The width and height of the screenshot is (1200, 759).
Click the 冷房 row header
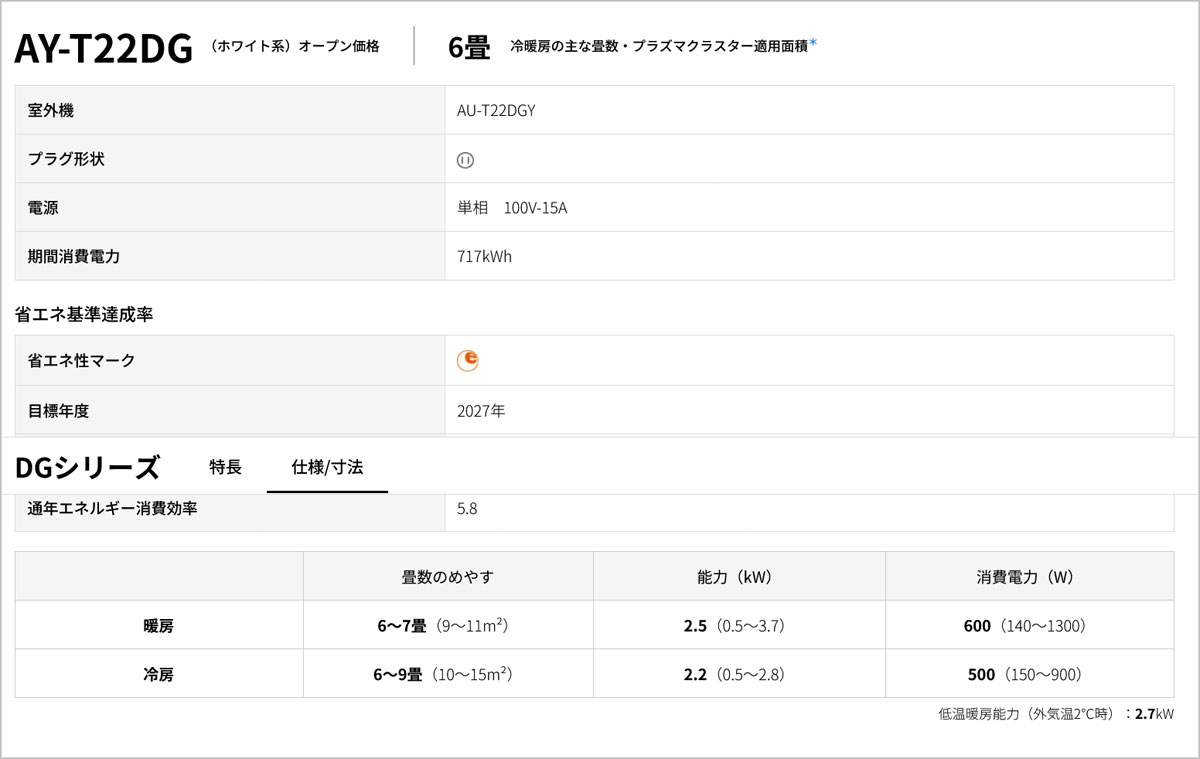(x=158, y=675)
